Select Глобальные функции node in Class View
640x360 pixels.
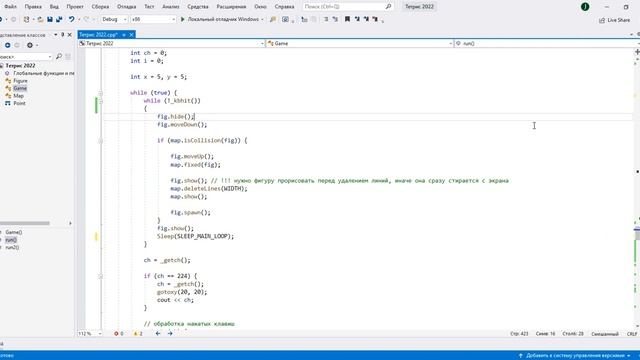[x=44, y=73]
